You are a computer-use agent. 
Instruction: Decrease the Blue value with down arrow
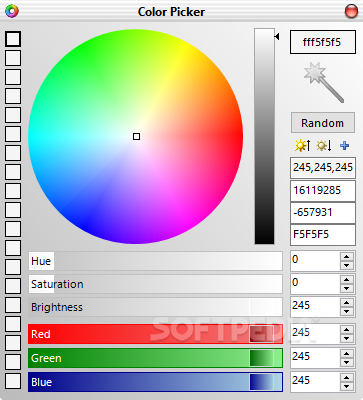pos(347,386)
